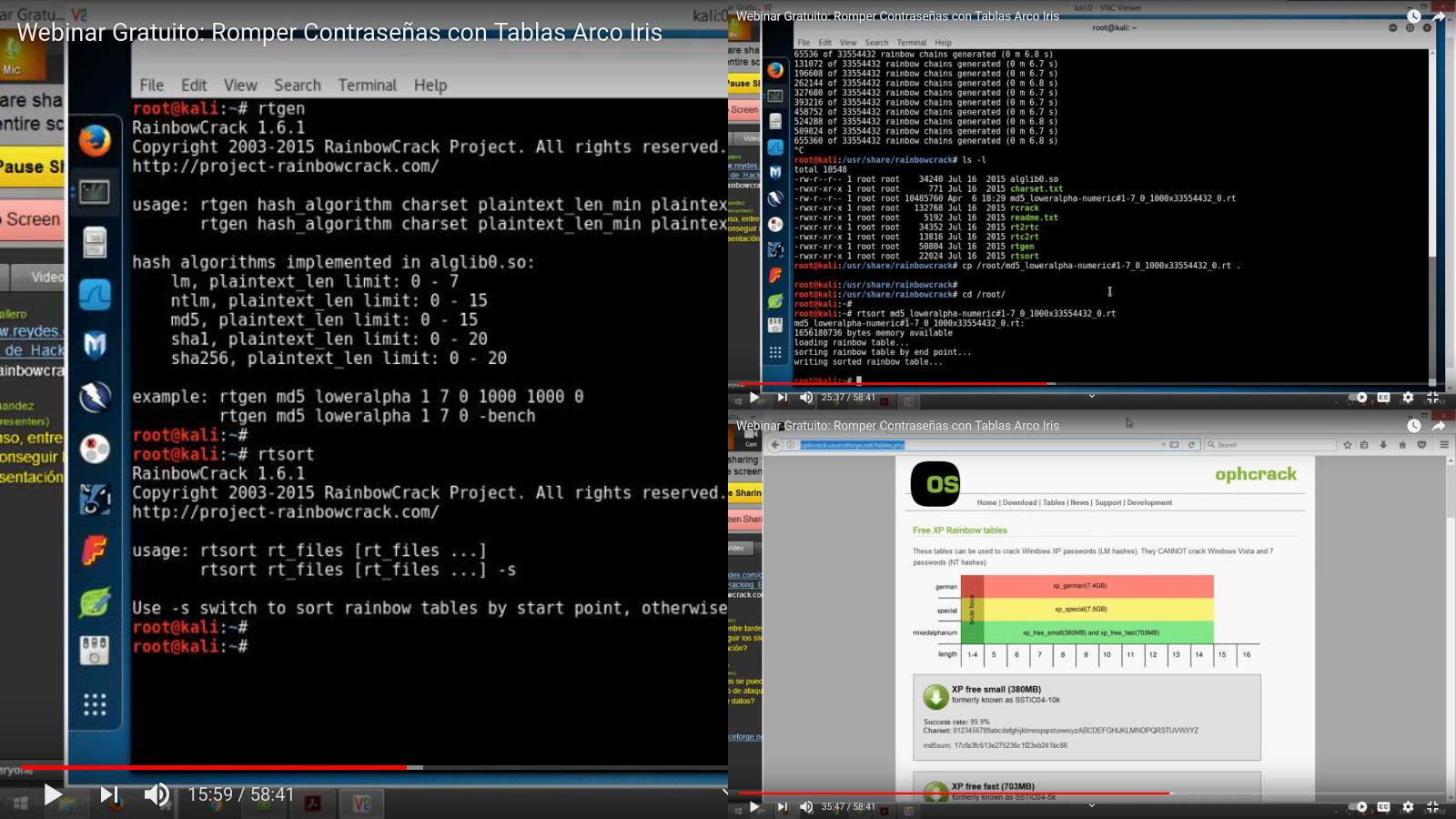Open File menu in left video's terminal
This screenshot has width=1456, height=819.
pyautogui.click(x=152, y=85)
